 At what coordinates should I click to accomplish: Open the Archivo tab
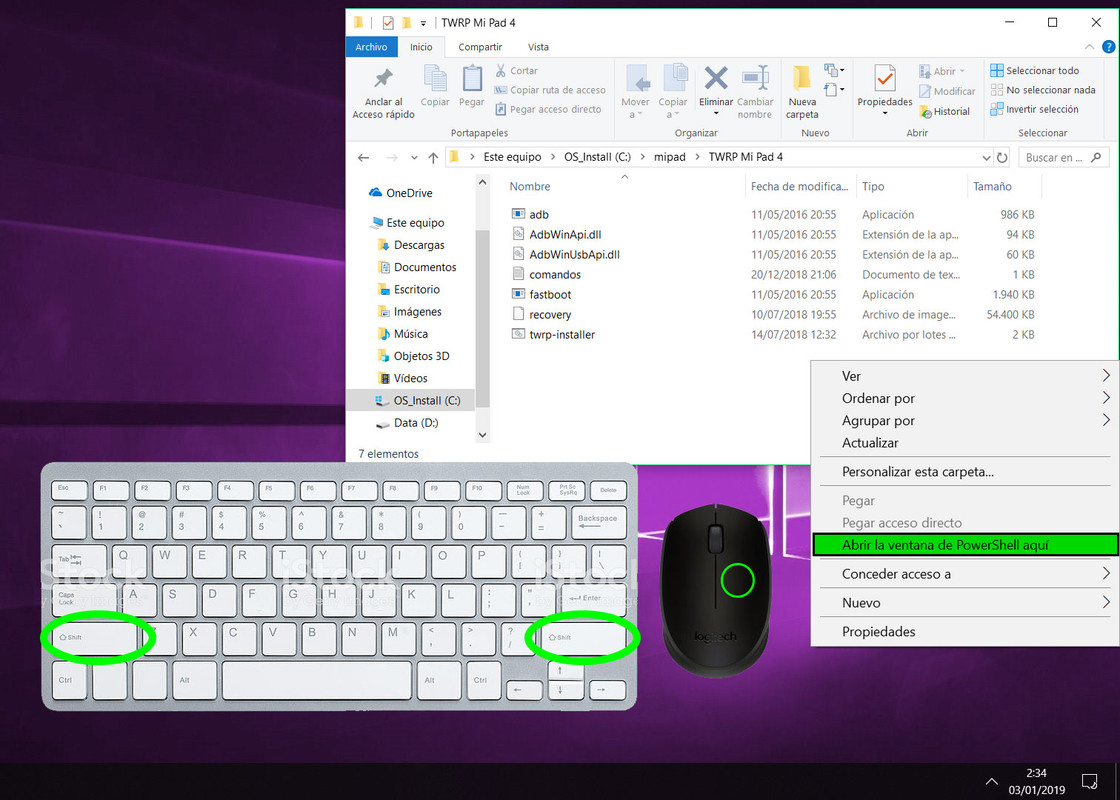(371, 47)
